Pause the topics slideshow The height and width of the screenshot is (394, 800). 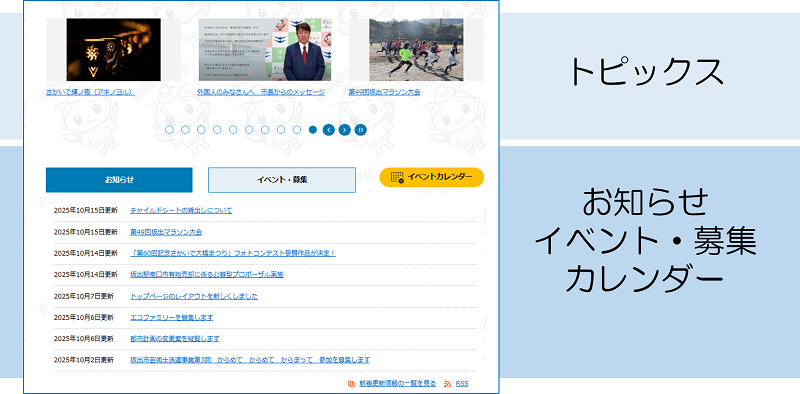(x=361, y=130)
